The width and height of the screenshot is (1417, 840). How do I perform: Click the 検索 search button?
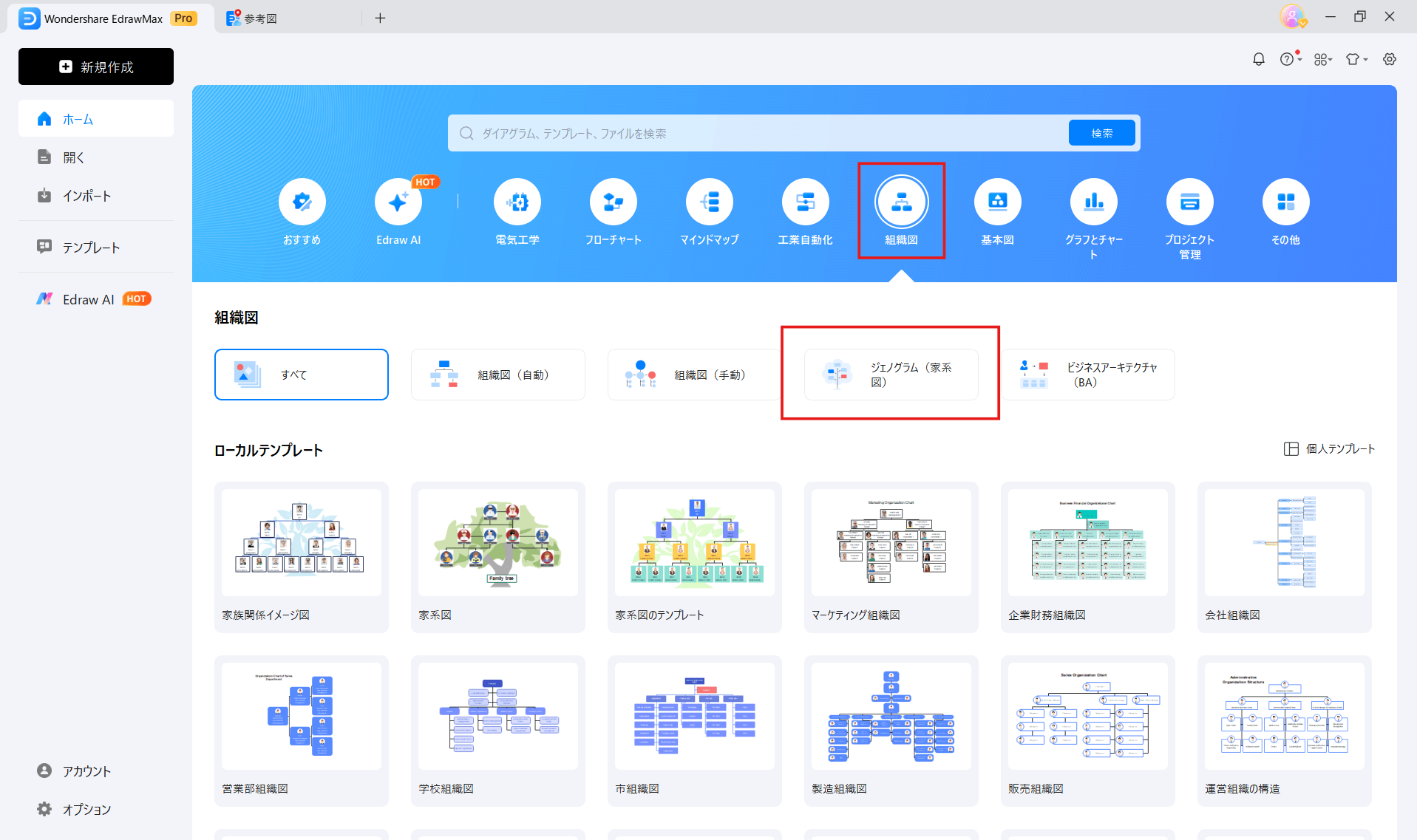1101,133
